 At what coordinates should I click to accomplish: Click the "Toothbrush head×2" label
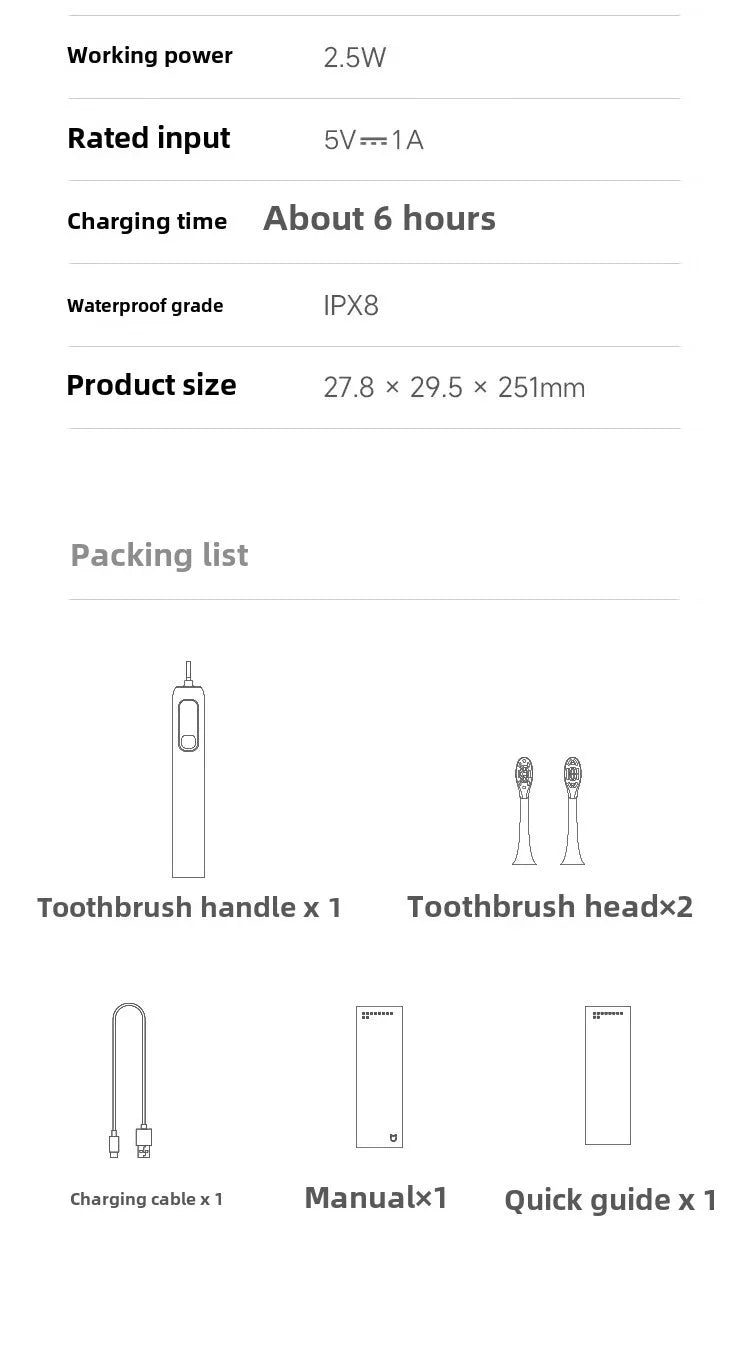(x=549, y=907)
